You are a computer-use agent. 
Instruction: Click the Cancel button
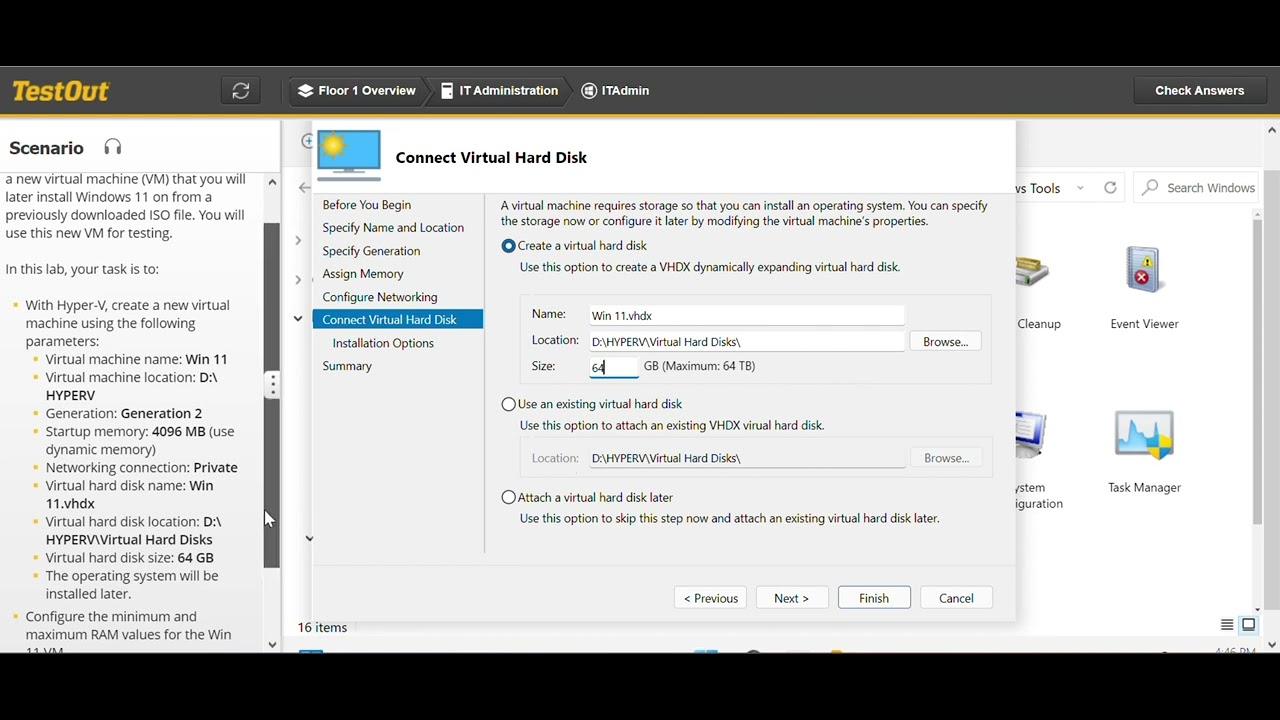(956, 598)
